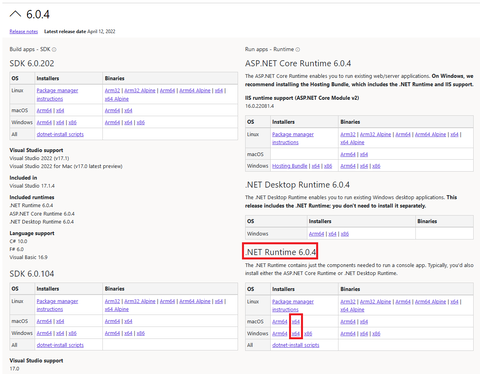Click info icon beside Build apps - SDK

54,50
